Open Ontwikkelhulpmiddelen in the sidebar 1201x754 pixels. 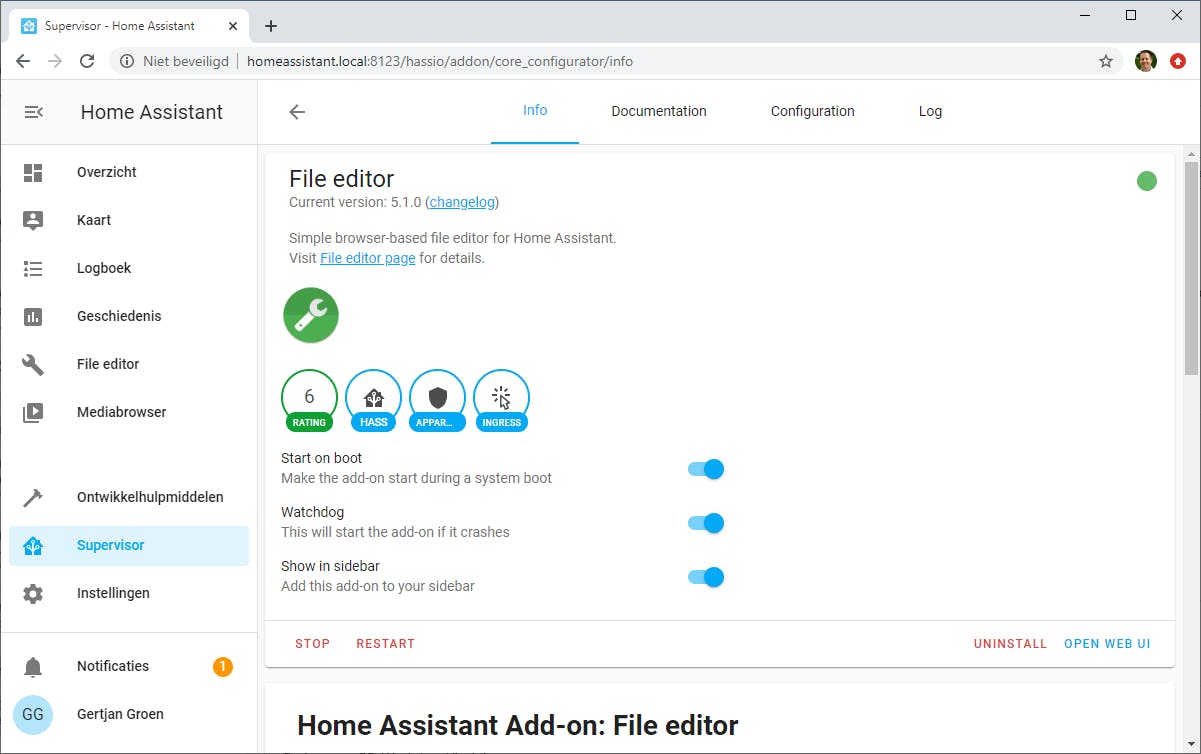129,497
